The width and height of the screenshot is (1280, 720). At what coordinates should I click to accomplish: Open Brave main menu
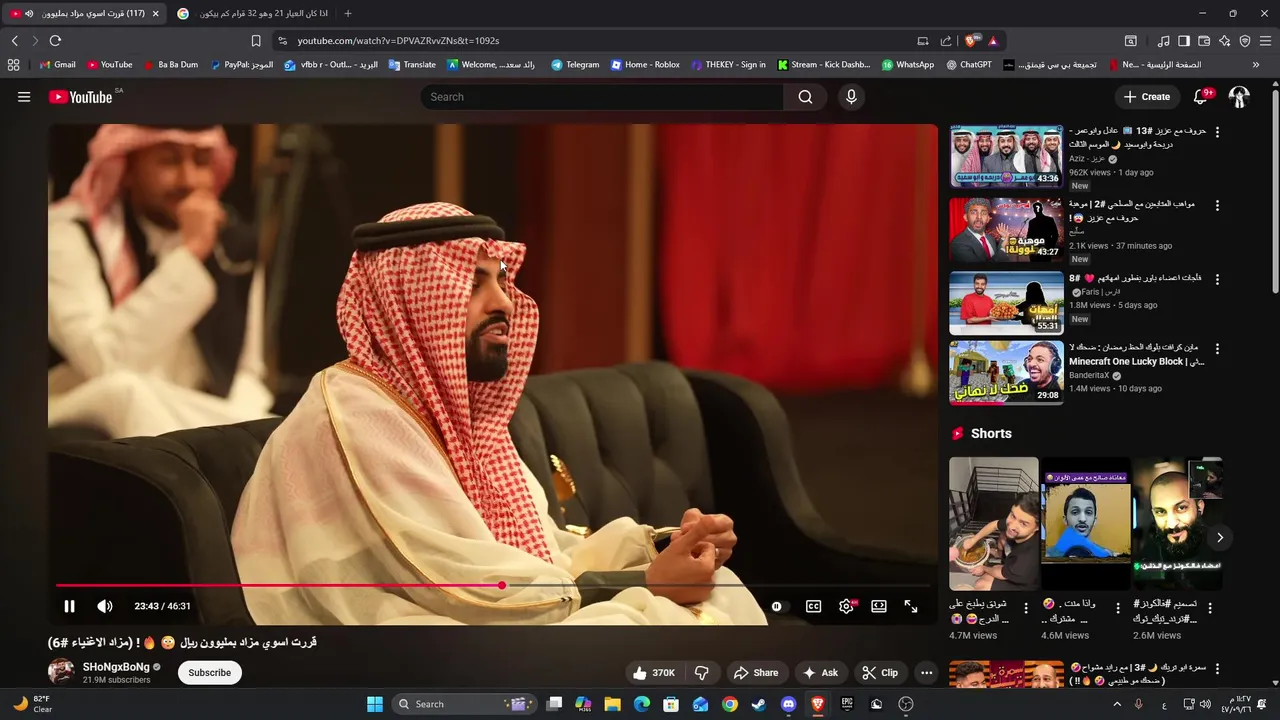click(1266, 41)
